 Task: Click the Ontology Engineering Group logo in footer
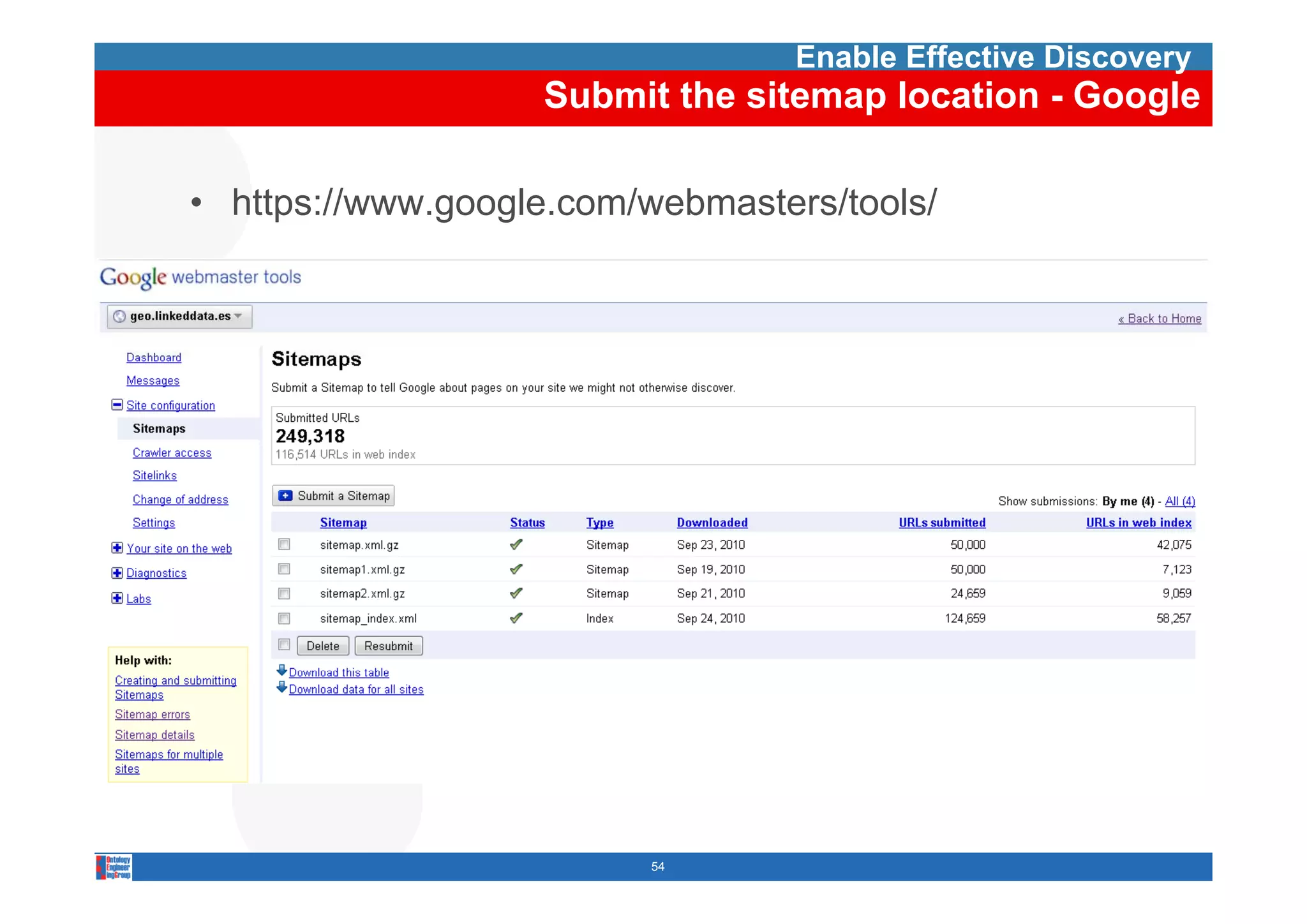pyautogui.click(x=114, y=867)
